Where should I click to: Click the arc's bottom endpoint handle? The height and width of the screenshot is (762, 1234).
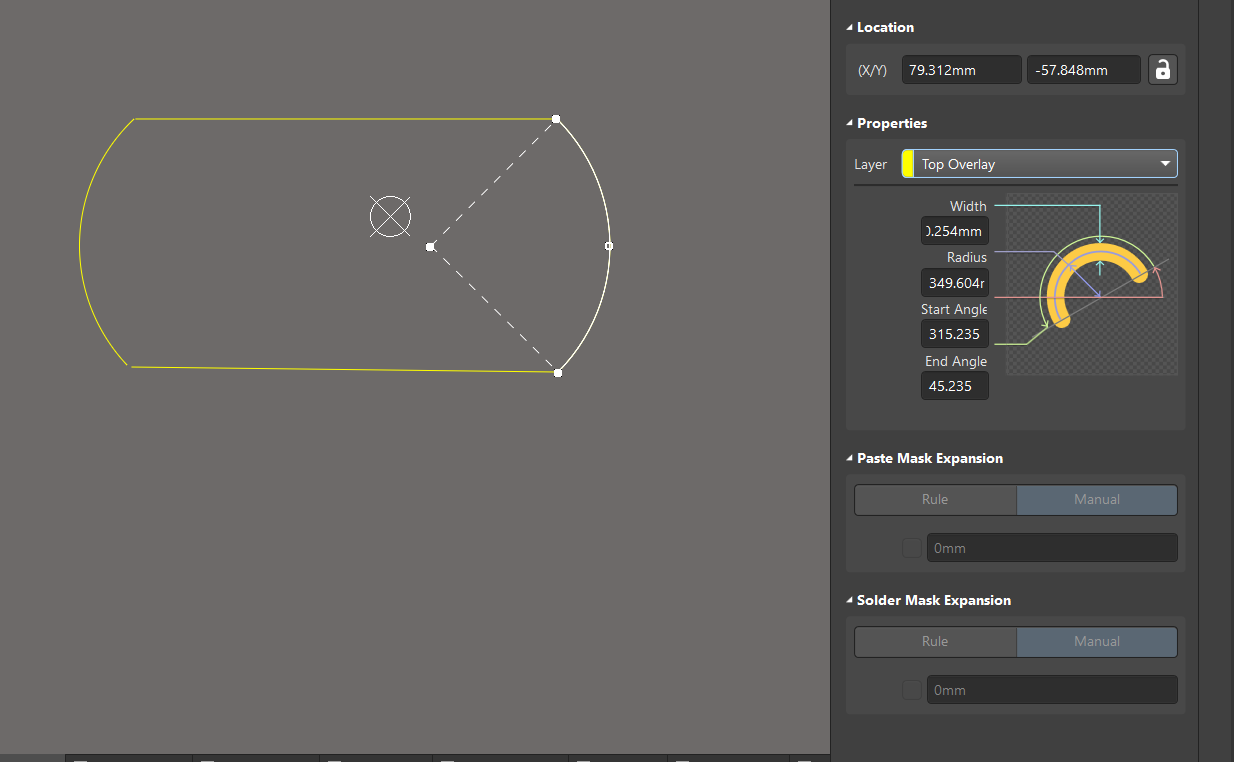point(558,373)
